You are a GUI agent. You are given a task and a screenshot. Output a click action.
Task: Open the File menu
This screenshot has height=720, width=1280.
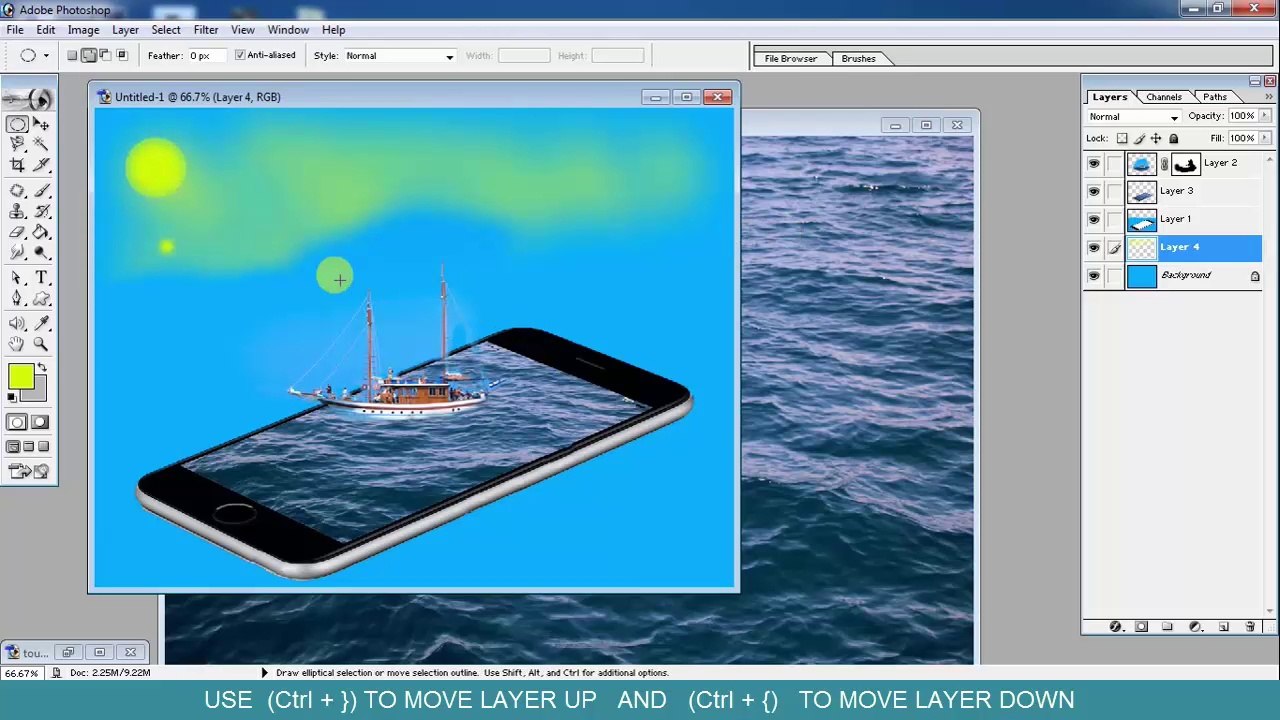tap(15, 30)
